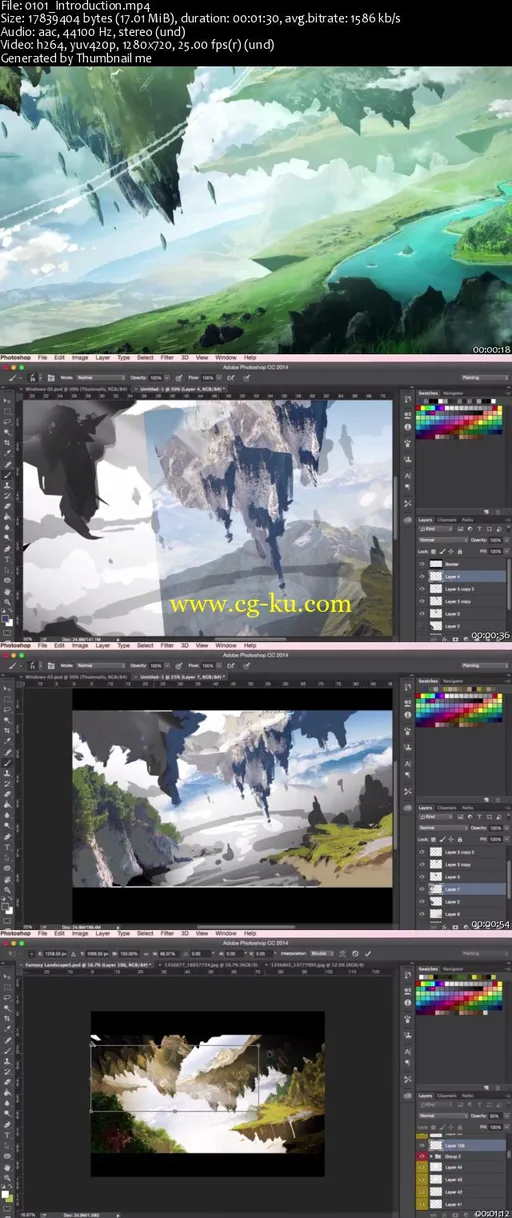This screenshot has height=1218, width=512.
Task: Select the Zoom tool in the 00:00:36 frame
Action: click(x=6, y=601)
